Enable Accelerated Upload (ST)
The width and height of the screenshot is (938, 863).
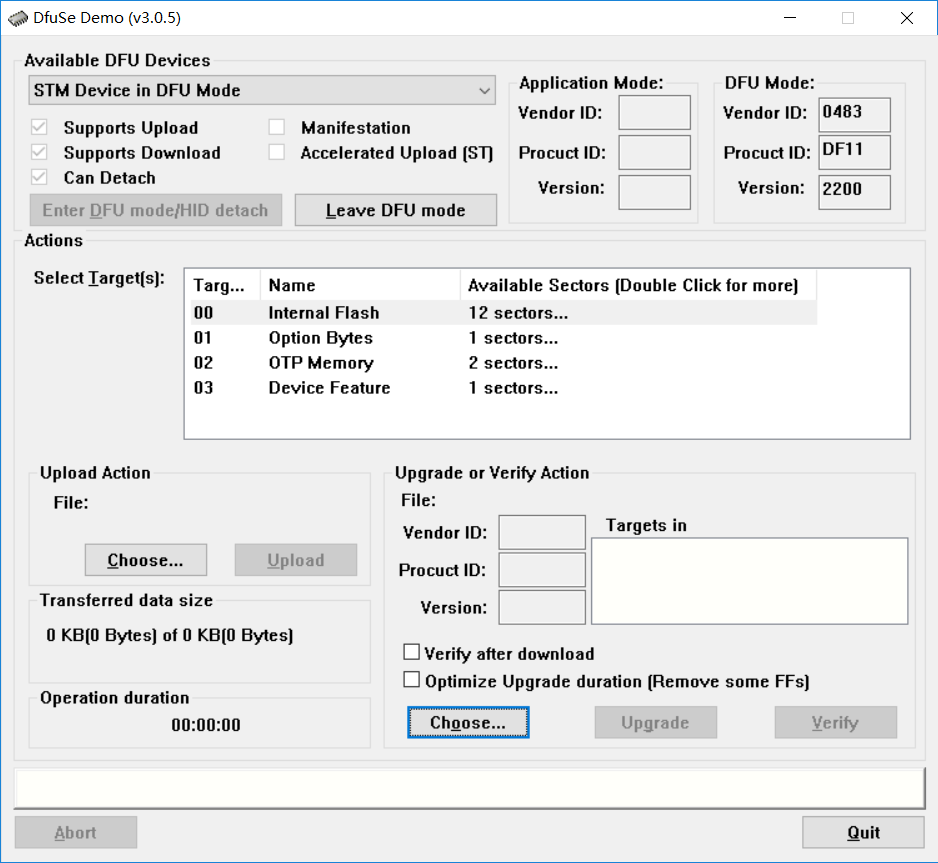[276, 152]
